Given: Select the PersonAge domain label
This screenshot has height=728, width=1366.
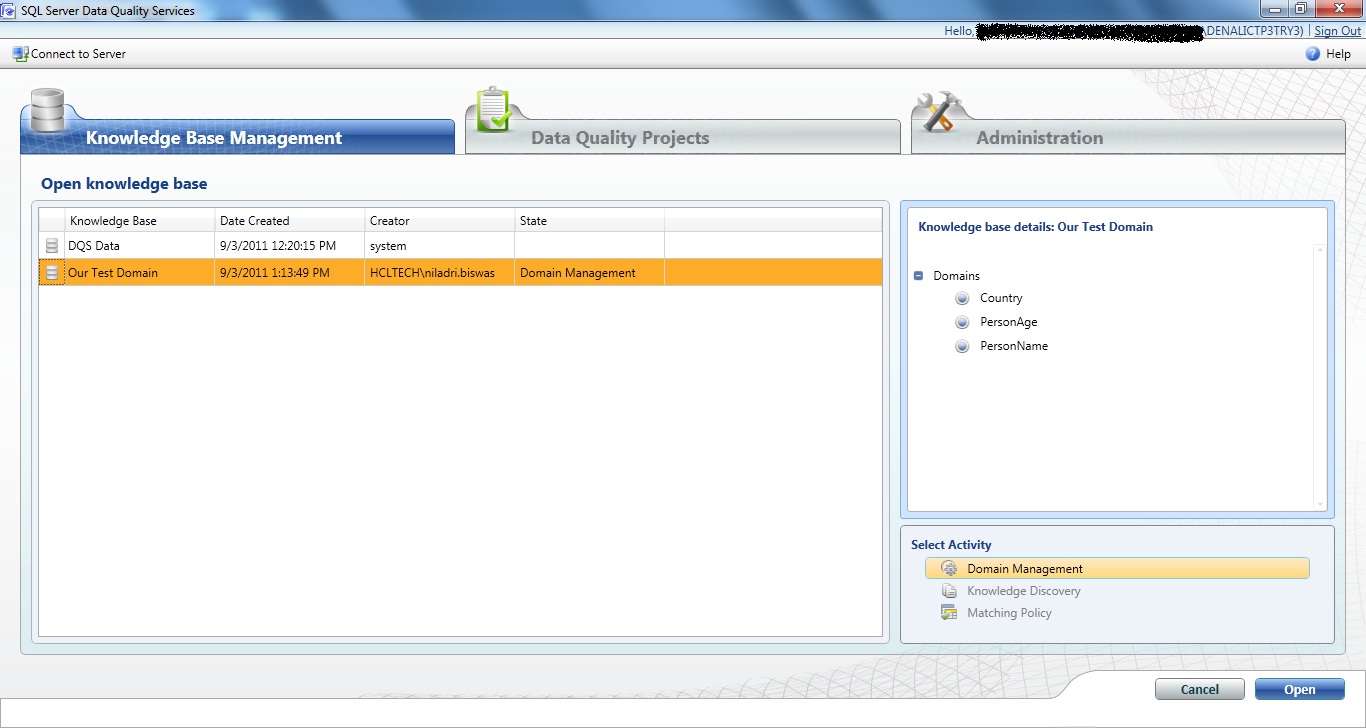Looking at the screenshot, I should (x=1008, y=322).
